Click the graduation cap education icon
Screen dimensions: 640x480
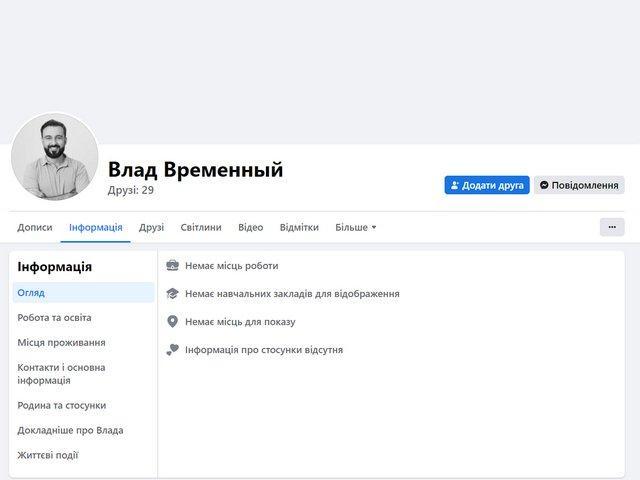click(x=172, y=294)
